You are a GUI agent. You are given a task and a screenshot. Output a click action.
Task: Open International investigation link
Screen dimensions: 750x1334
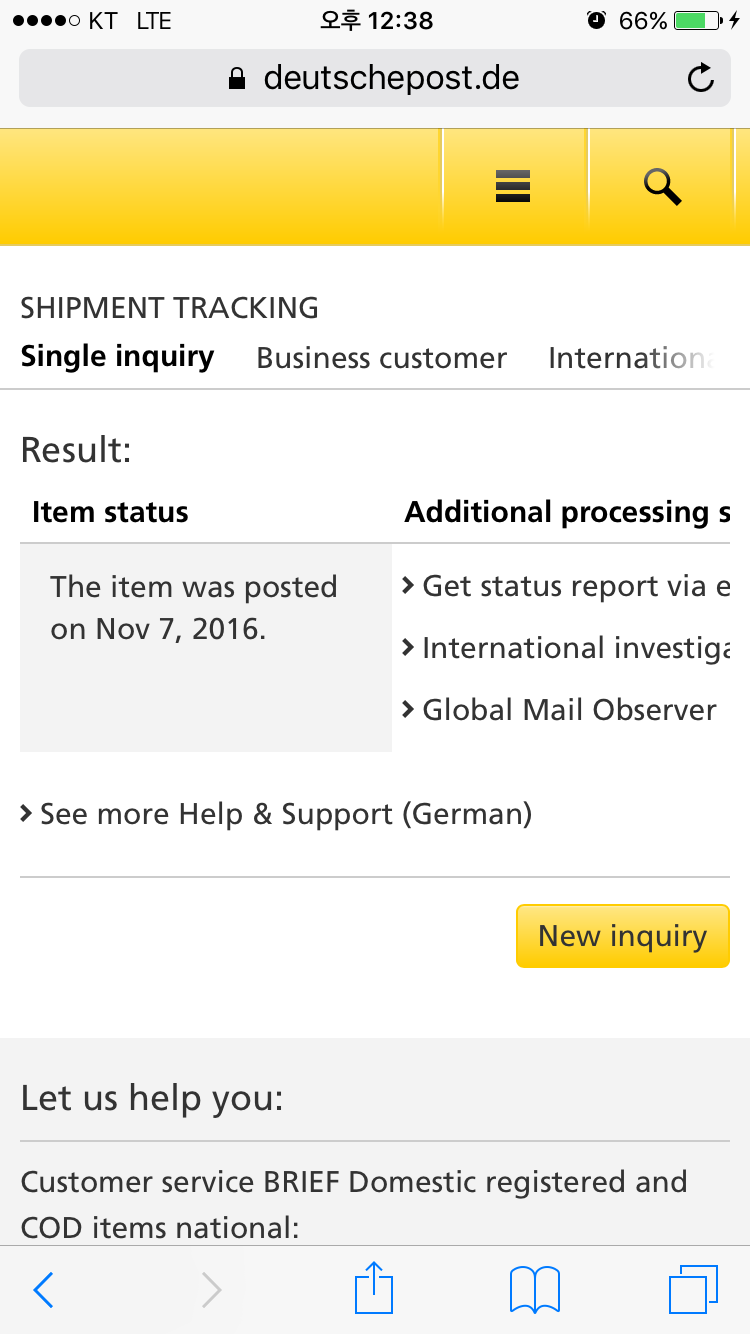click(574, 648)
